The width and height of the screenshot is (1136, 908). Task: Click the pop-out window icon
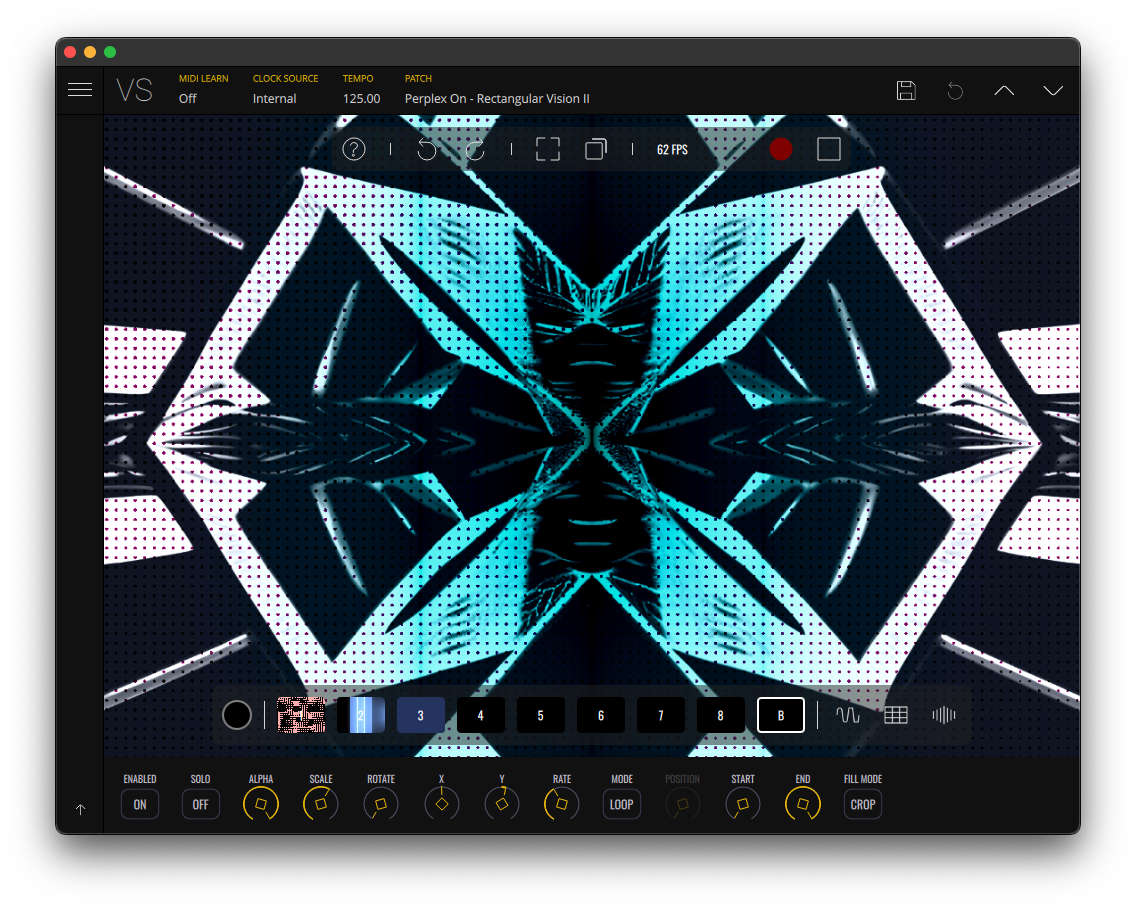coord(595,149)
